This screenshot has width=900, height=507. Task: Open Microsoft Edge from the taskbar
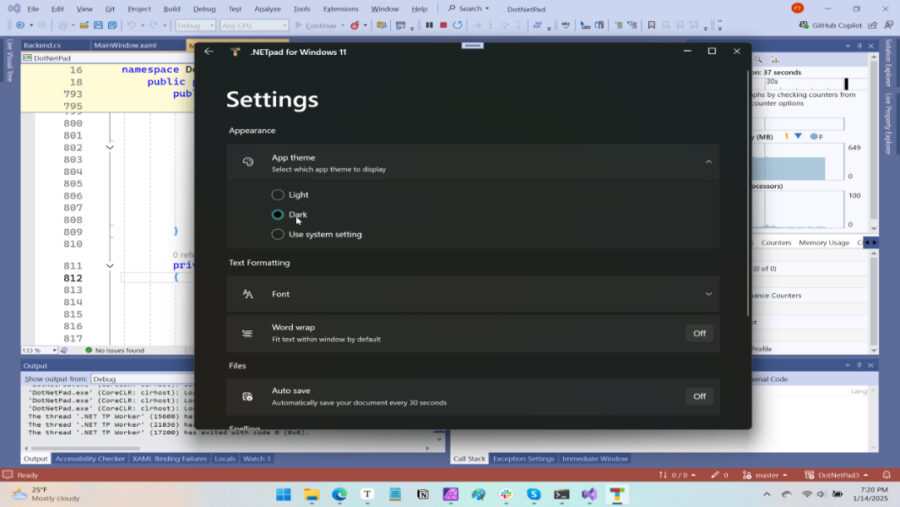pyautogui.click(x=339, y=495)
